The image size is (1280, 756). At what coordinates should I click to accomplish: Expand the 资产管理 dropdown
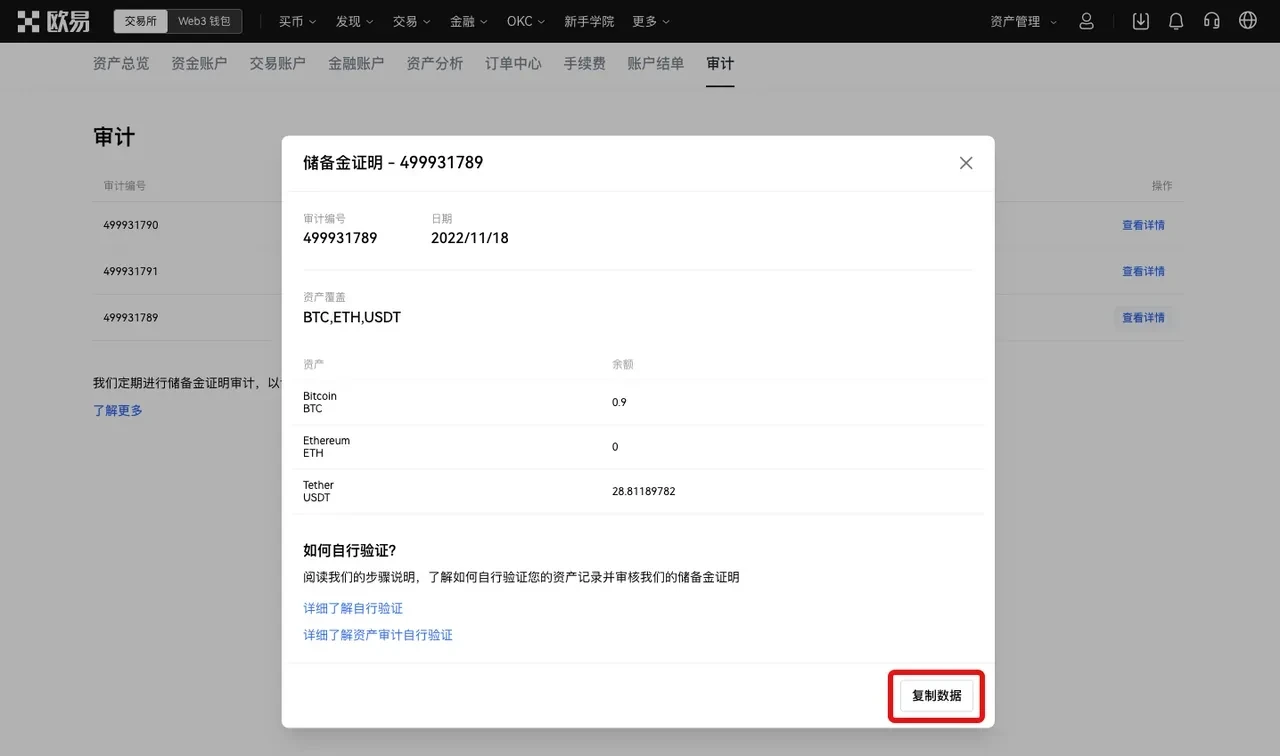tap(1023, 21)
